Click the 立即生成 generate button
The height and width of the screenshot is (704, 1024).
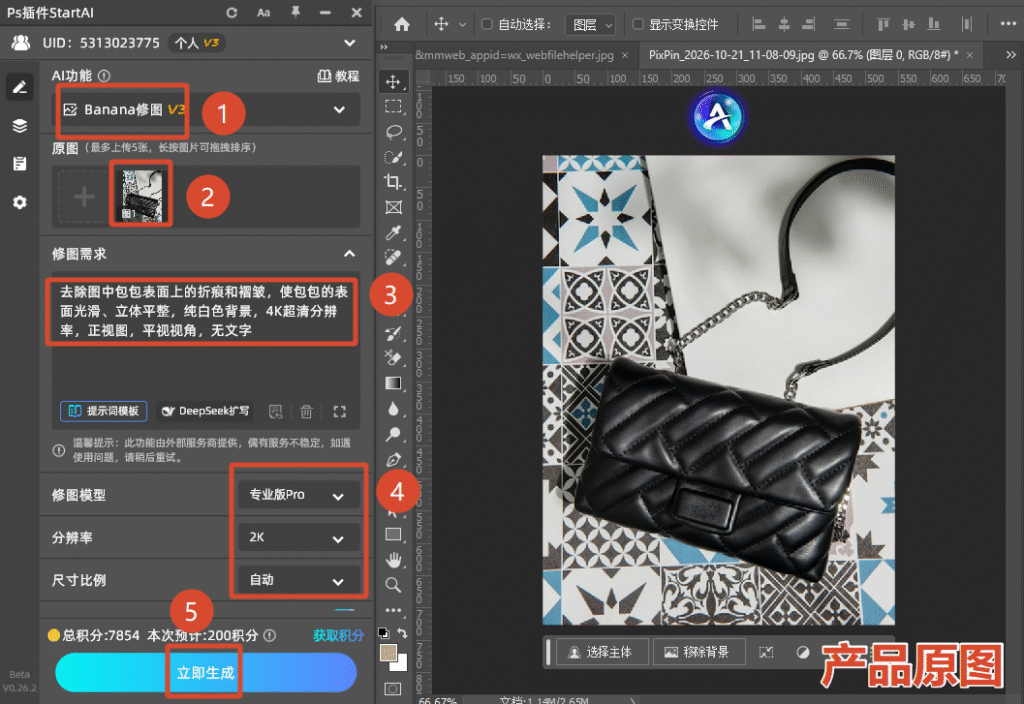(206, 673)
